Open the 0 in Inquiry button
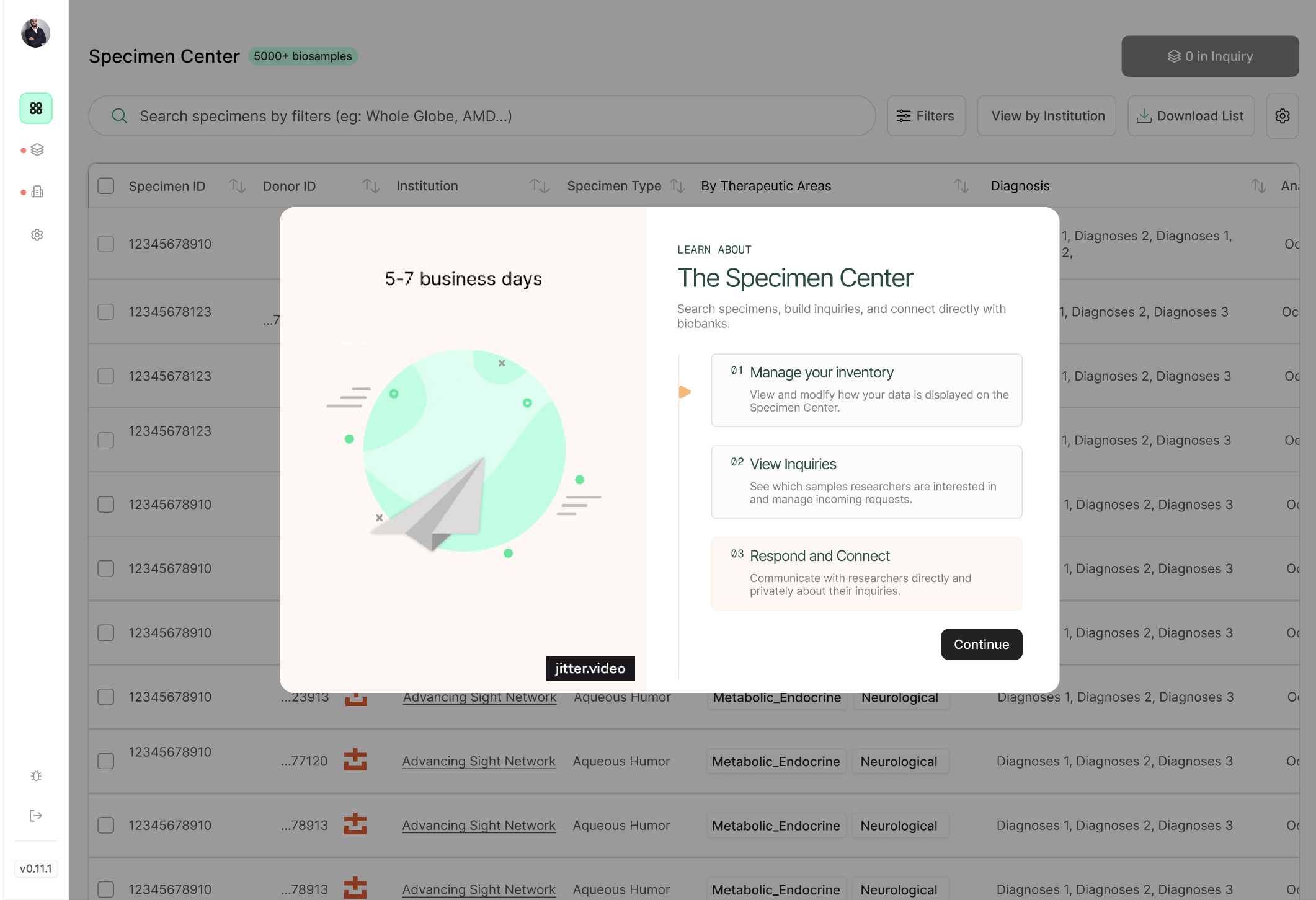1316x900 pixels. (1210, 56)
